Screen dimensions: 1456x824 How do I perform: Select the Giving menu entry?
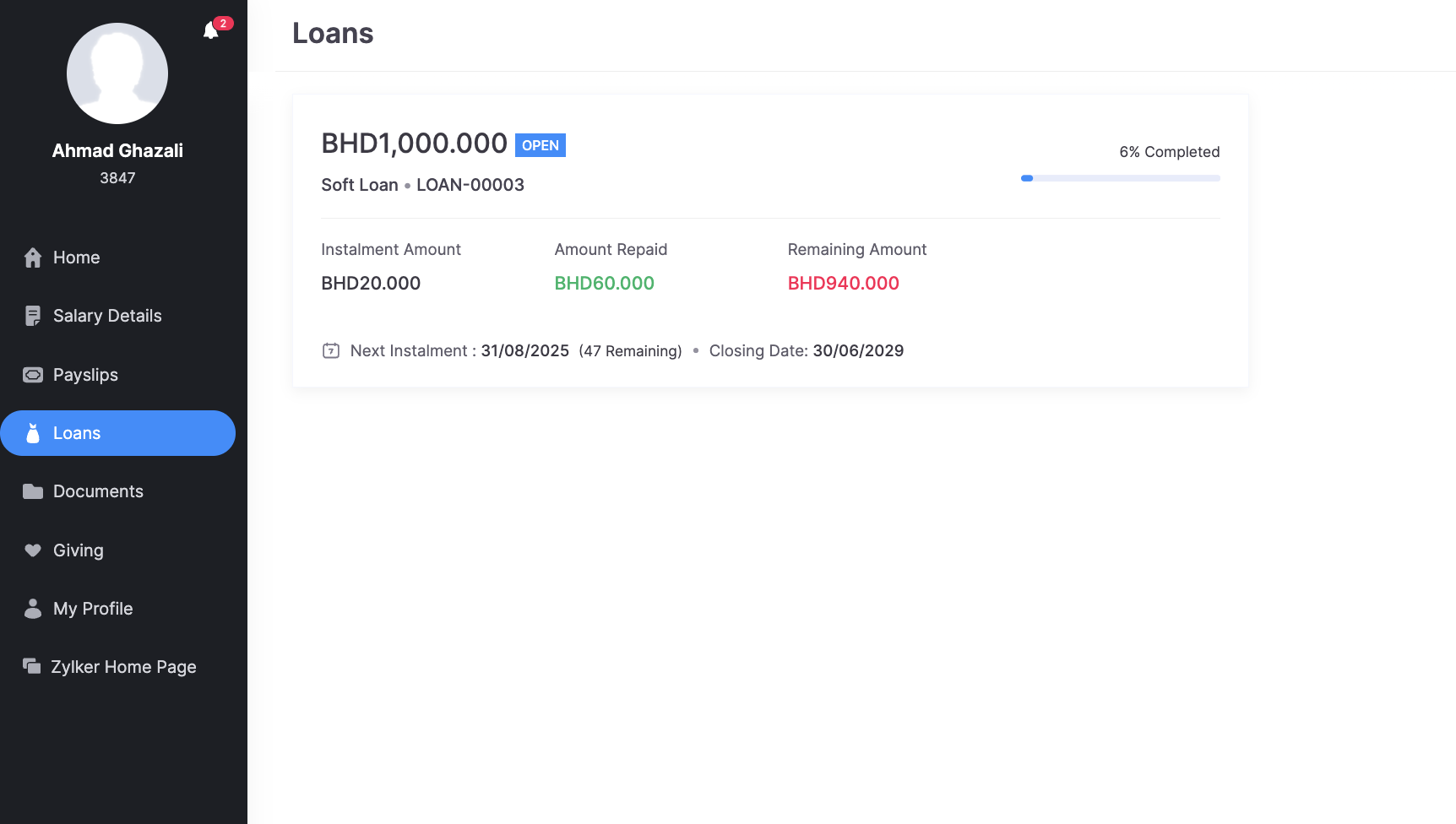pyautogui.click(x=79, y=550)
